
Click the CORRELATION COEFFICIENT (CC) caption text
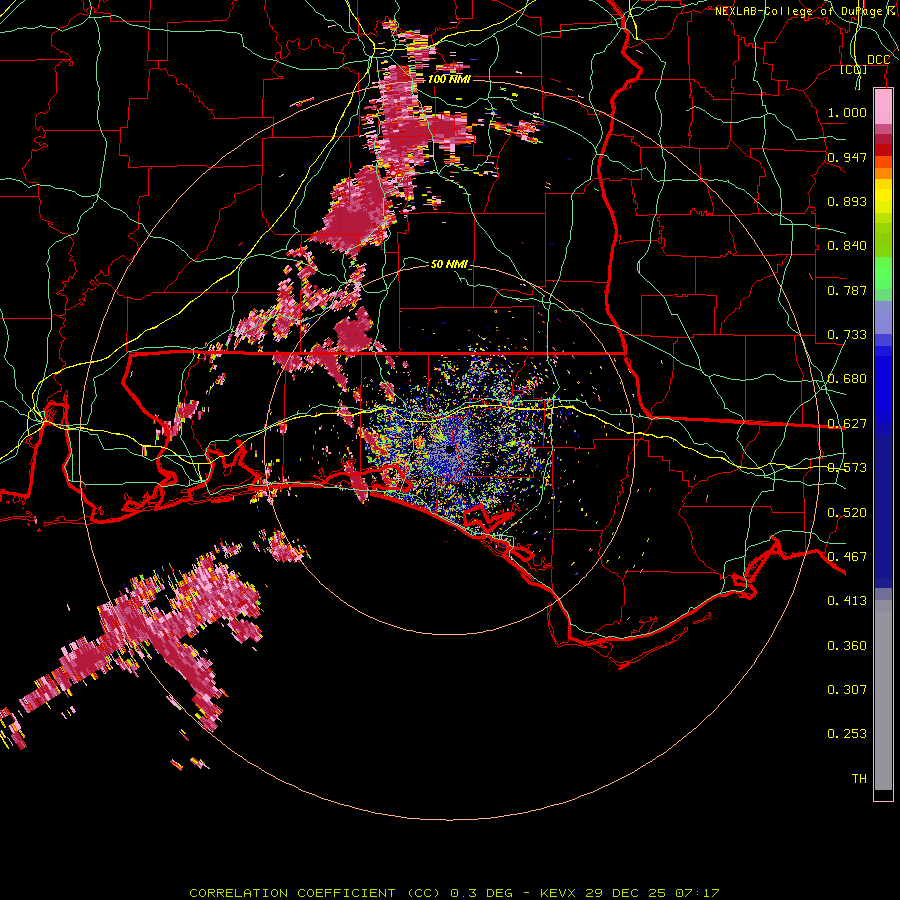(x=315, y=893)
